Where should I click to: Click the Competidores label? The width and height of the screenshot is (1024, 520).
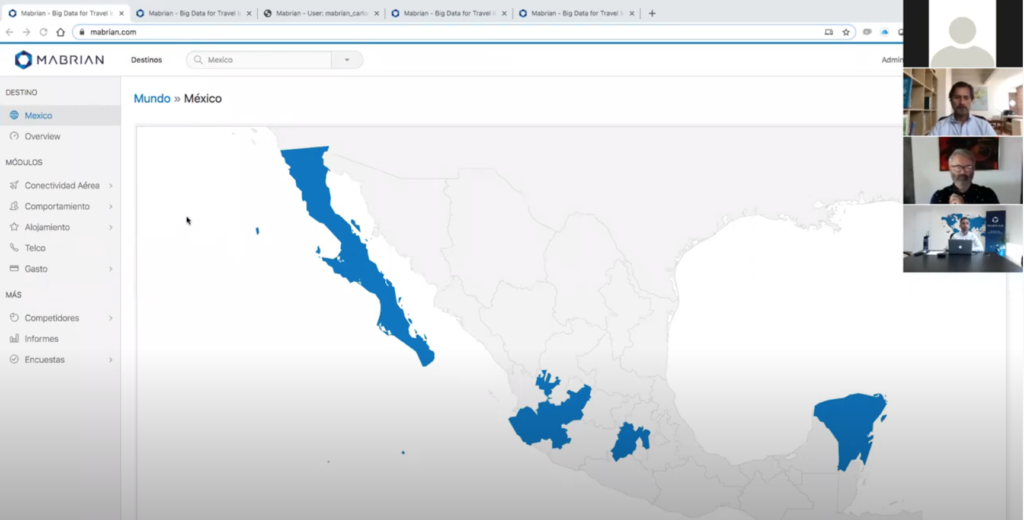pyautogui.click(x=52, y=318)
